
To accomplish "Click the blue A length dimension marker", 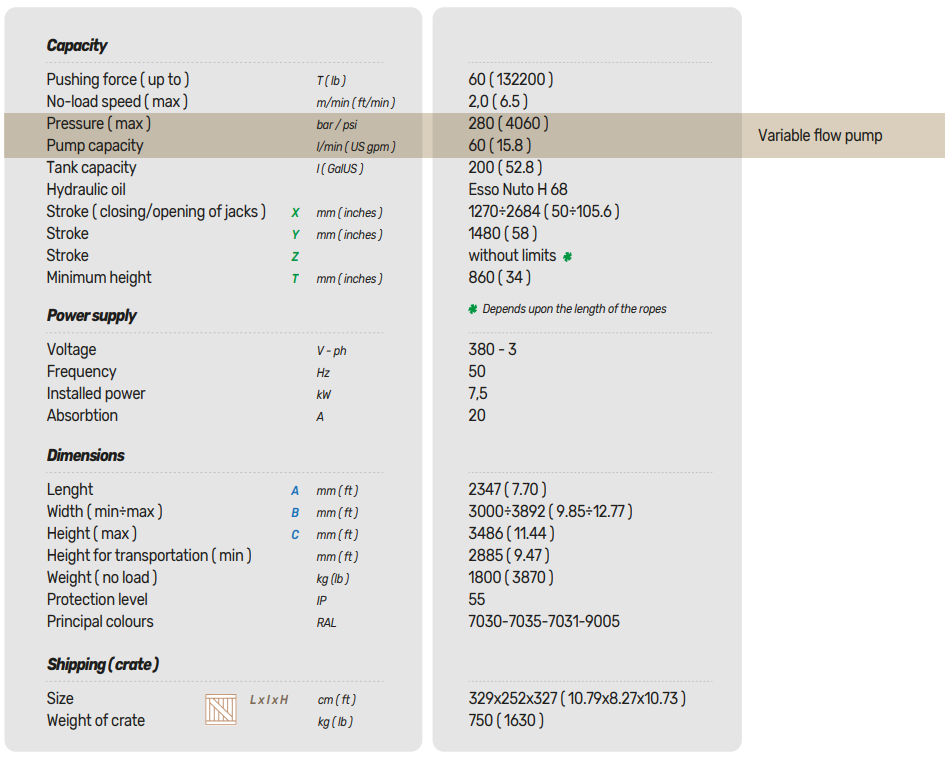I will coord(295,491).
